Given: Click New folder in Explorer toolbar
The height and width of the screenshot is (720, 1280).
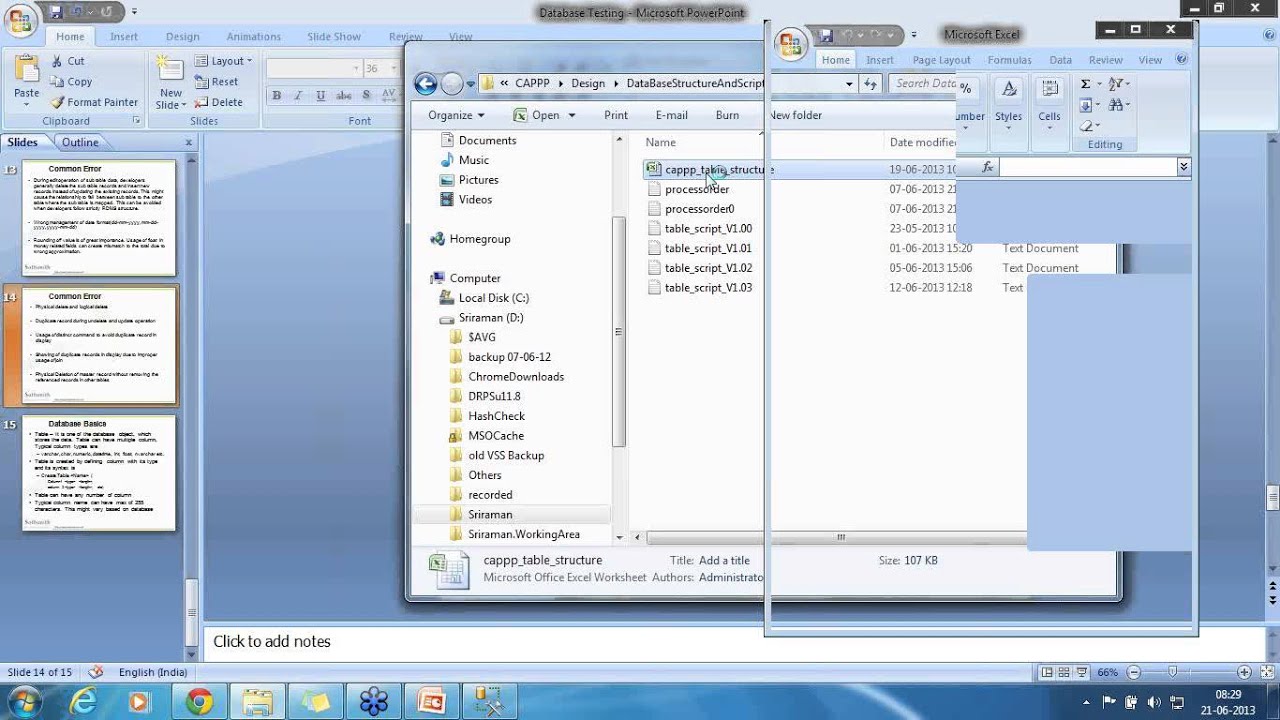Looking at the screenshot, I should (795, 115).
